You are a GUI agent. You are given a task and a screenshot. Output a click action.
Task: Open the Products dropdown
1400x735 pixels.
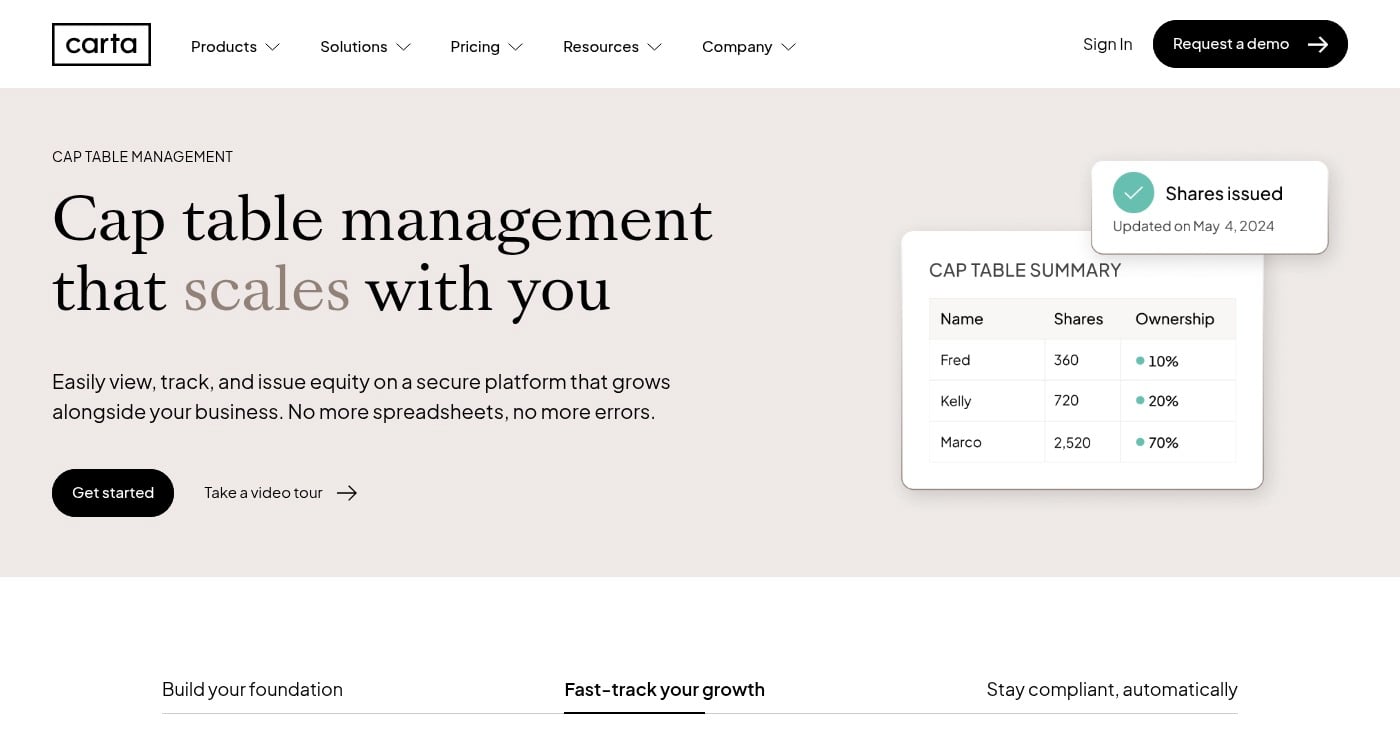click(235, 46)
